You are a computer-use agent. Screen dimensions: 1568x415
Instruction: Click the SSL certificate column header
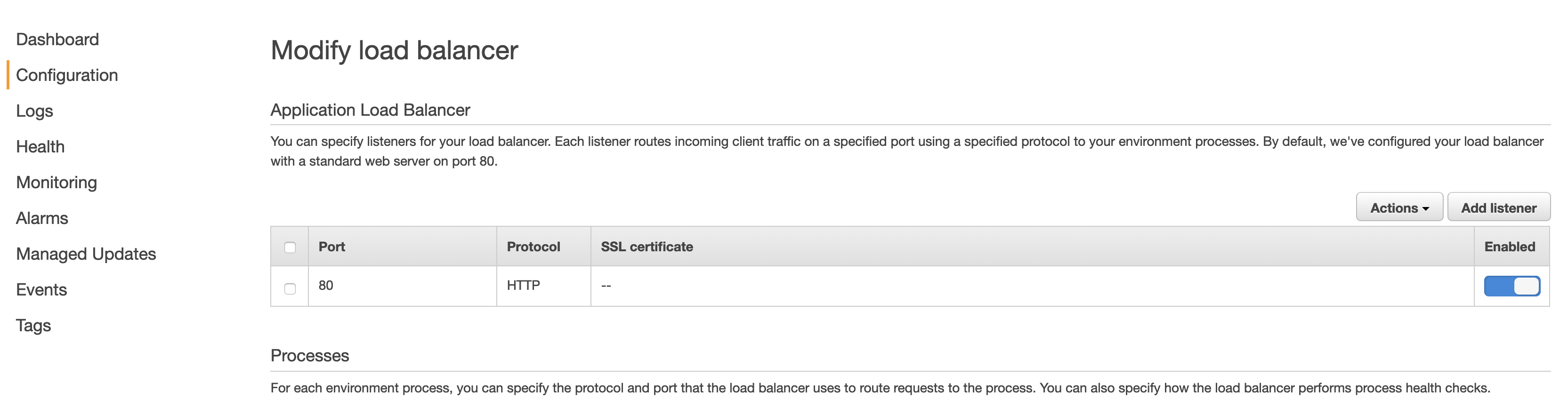click(x=647, y=247)
